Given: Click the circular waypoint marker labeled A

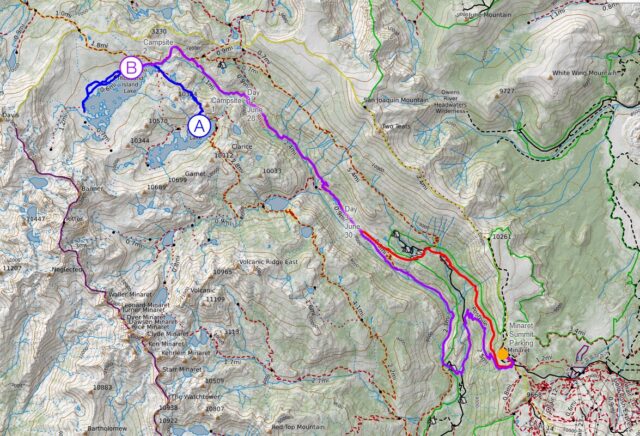Looking at the screenshot, I should coord(199,126).
